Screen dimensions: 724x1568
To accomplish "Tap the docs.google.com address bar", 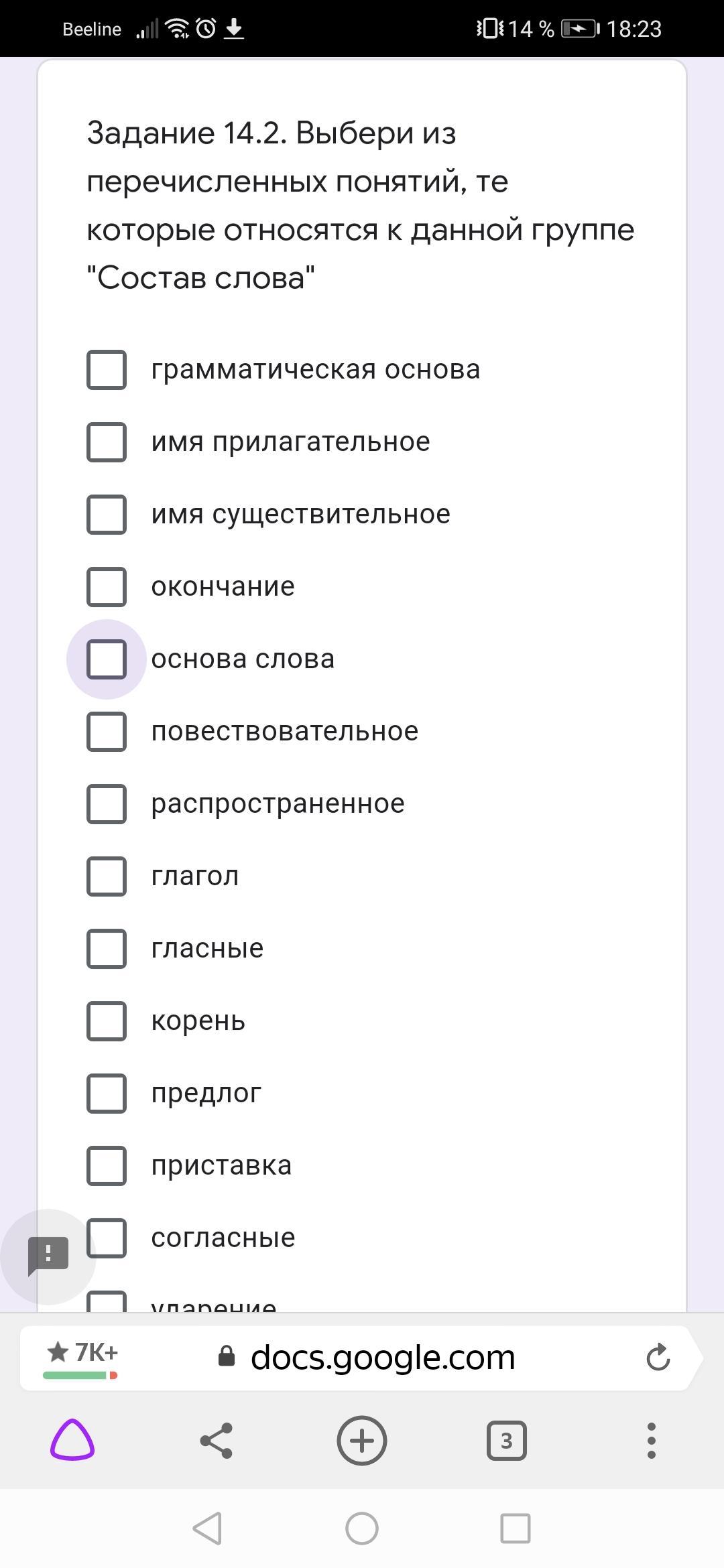I will point(382,1358).
